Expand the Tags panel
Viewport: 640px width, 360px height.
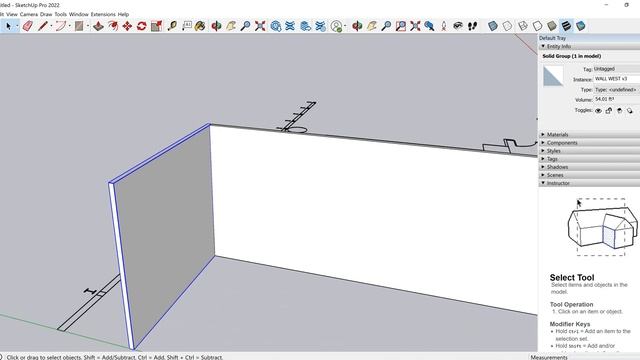[589, 159]
